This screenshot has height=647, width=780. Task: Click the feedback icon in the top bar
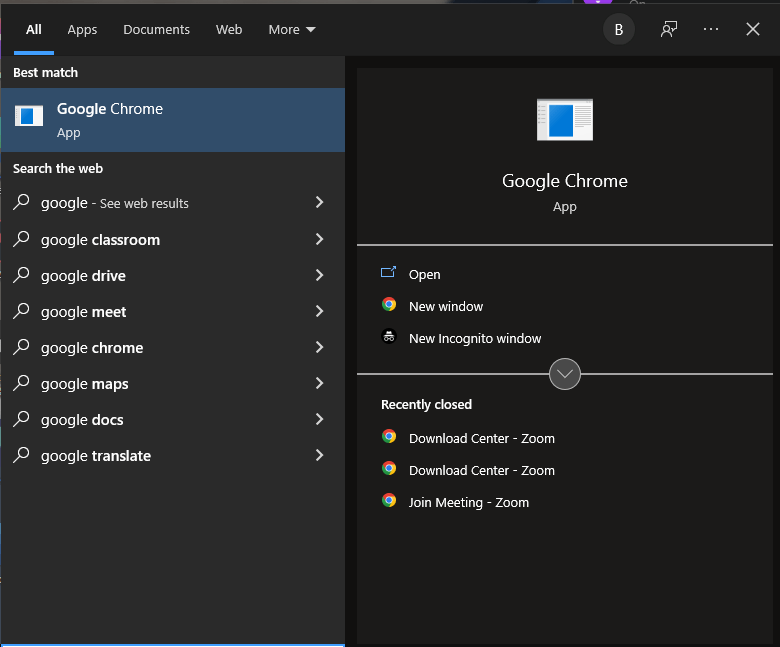pos(669,30)
